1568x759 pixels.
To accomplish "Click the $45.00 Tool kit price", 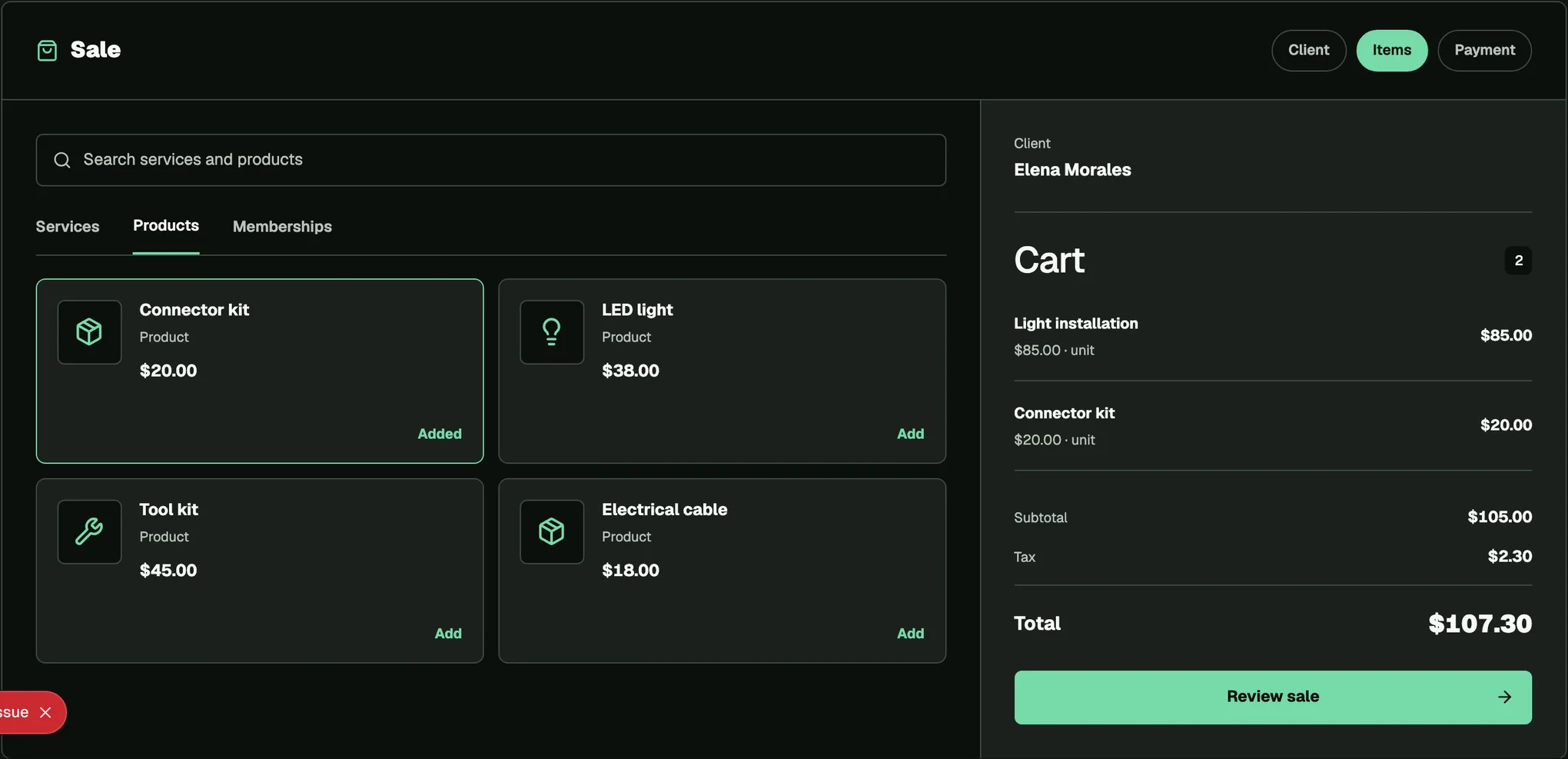I will pos(168,571).
